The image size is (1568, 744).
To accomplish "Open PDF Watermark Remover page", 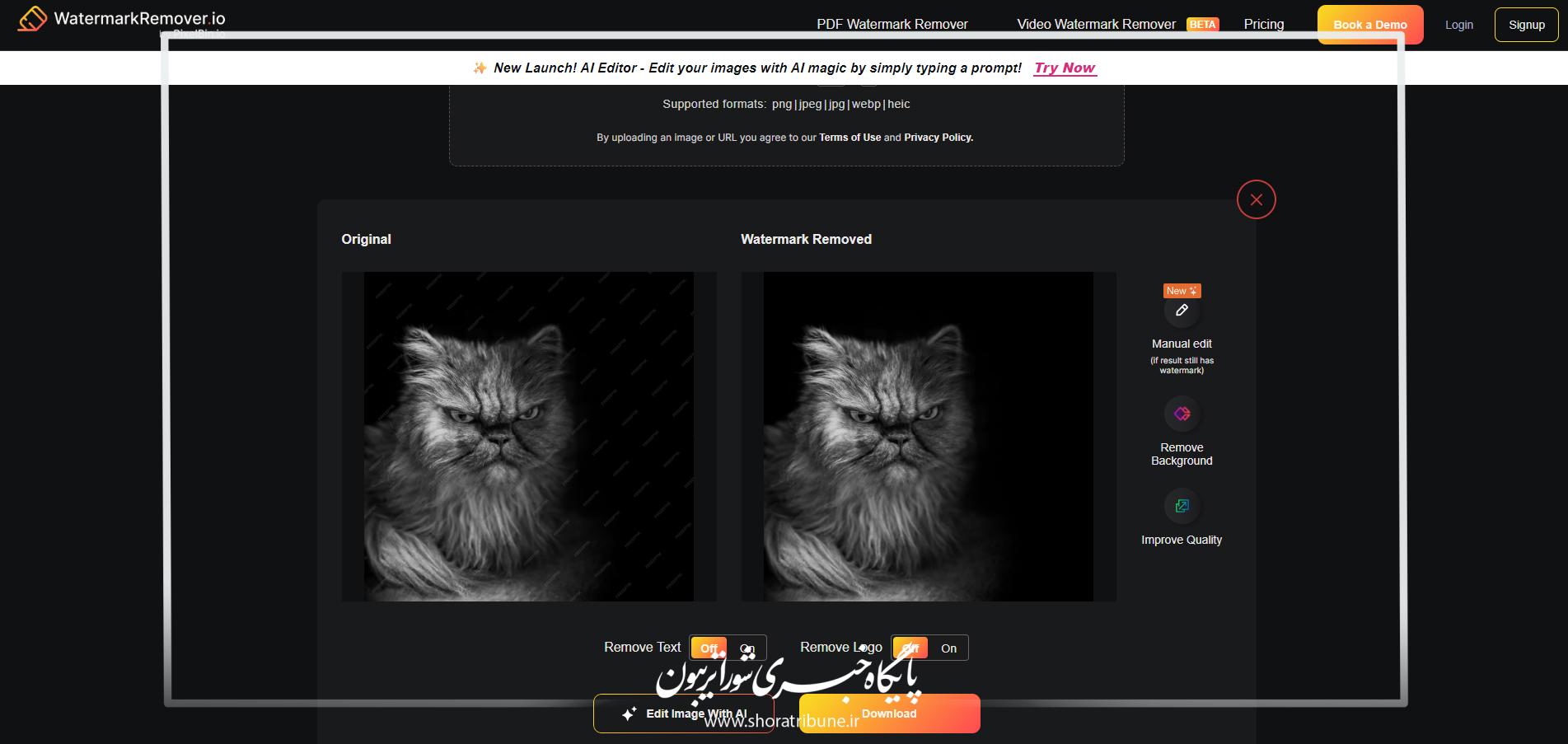I will click(892, 24).
